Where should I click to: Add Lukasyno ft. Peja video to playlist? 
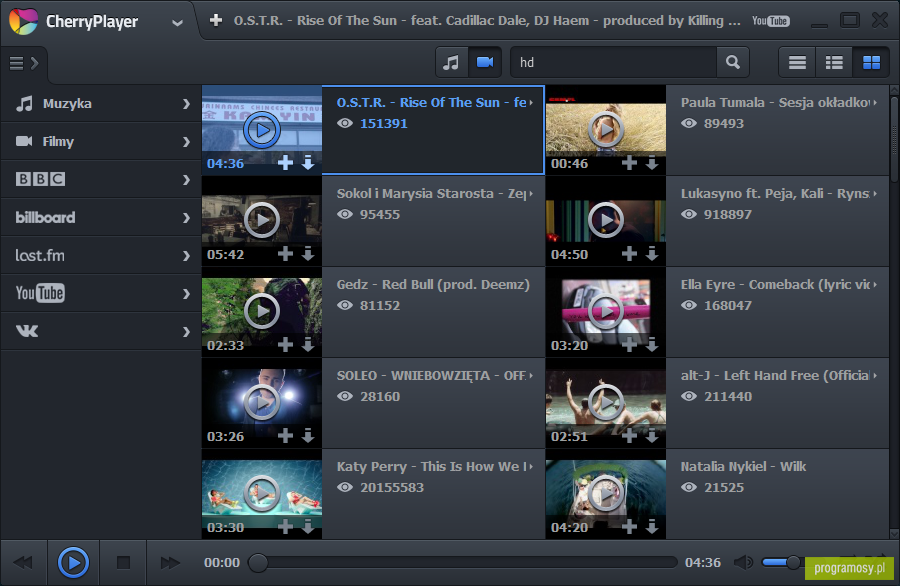click(630, 254)
